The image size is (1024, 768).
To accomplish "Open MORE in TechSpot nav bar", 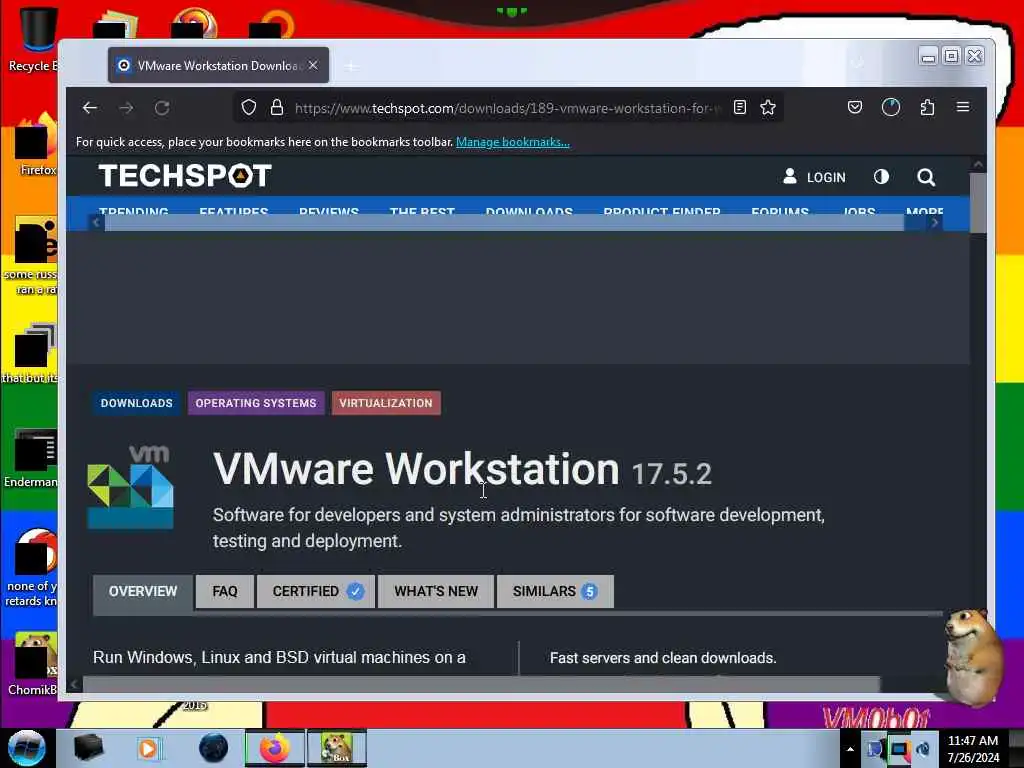I will (924, 212).
